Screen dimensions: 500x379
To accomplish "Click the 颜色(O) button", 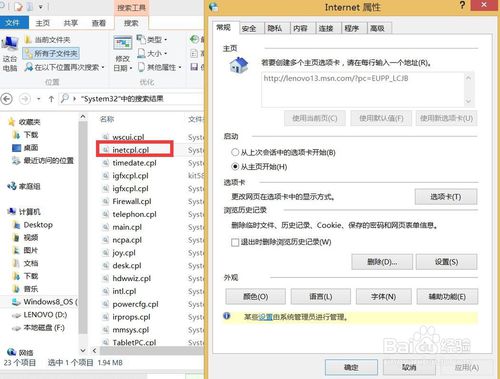I will 255,296.
